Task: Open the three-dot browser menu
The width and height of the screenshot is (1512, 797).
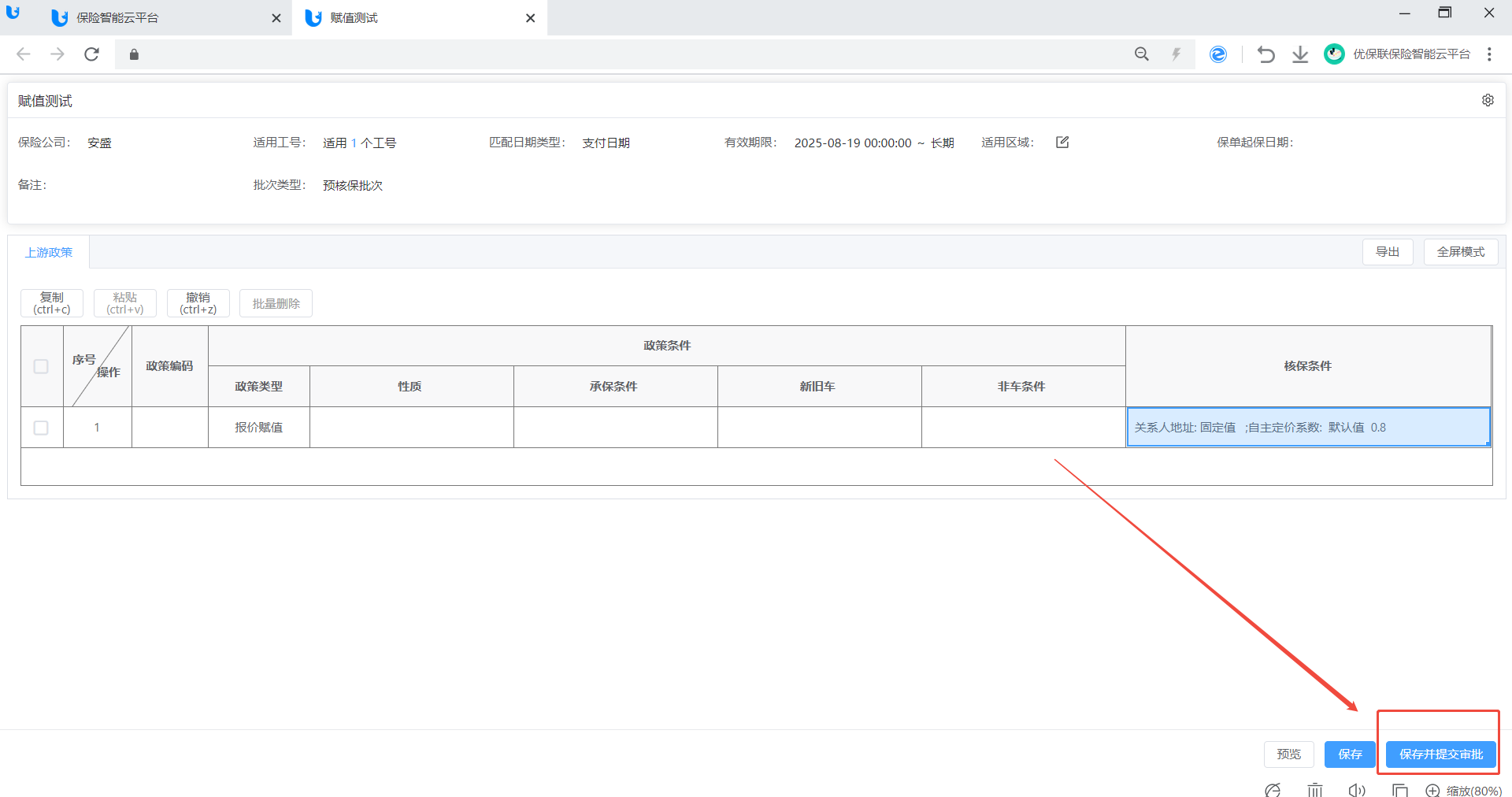Action: tap(1489, 54)
